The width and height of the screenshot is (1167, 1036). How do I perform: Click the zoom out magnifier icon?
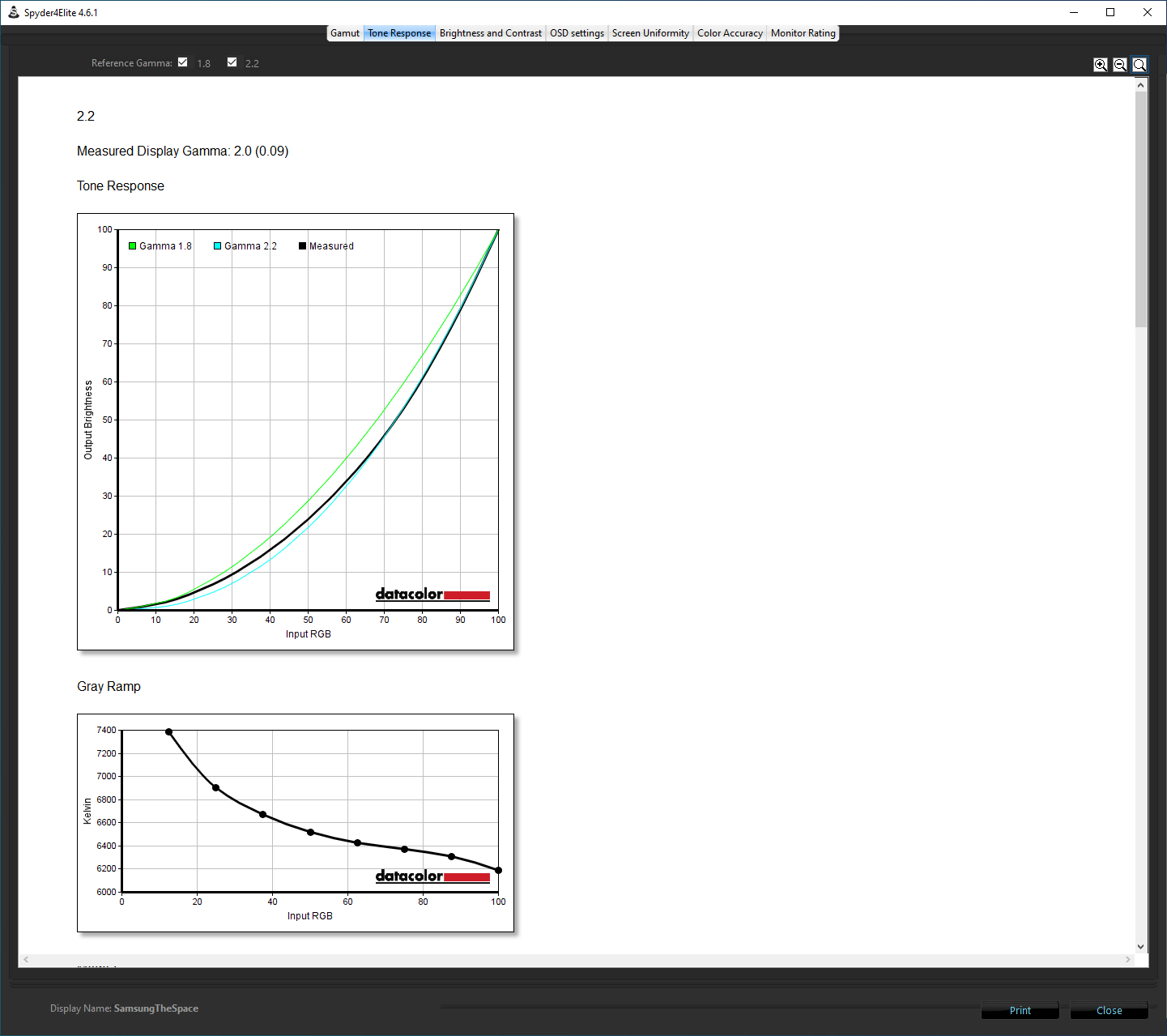coord(1120,65)
